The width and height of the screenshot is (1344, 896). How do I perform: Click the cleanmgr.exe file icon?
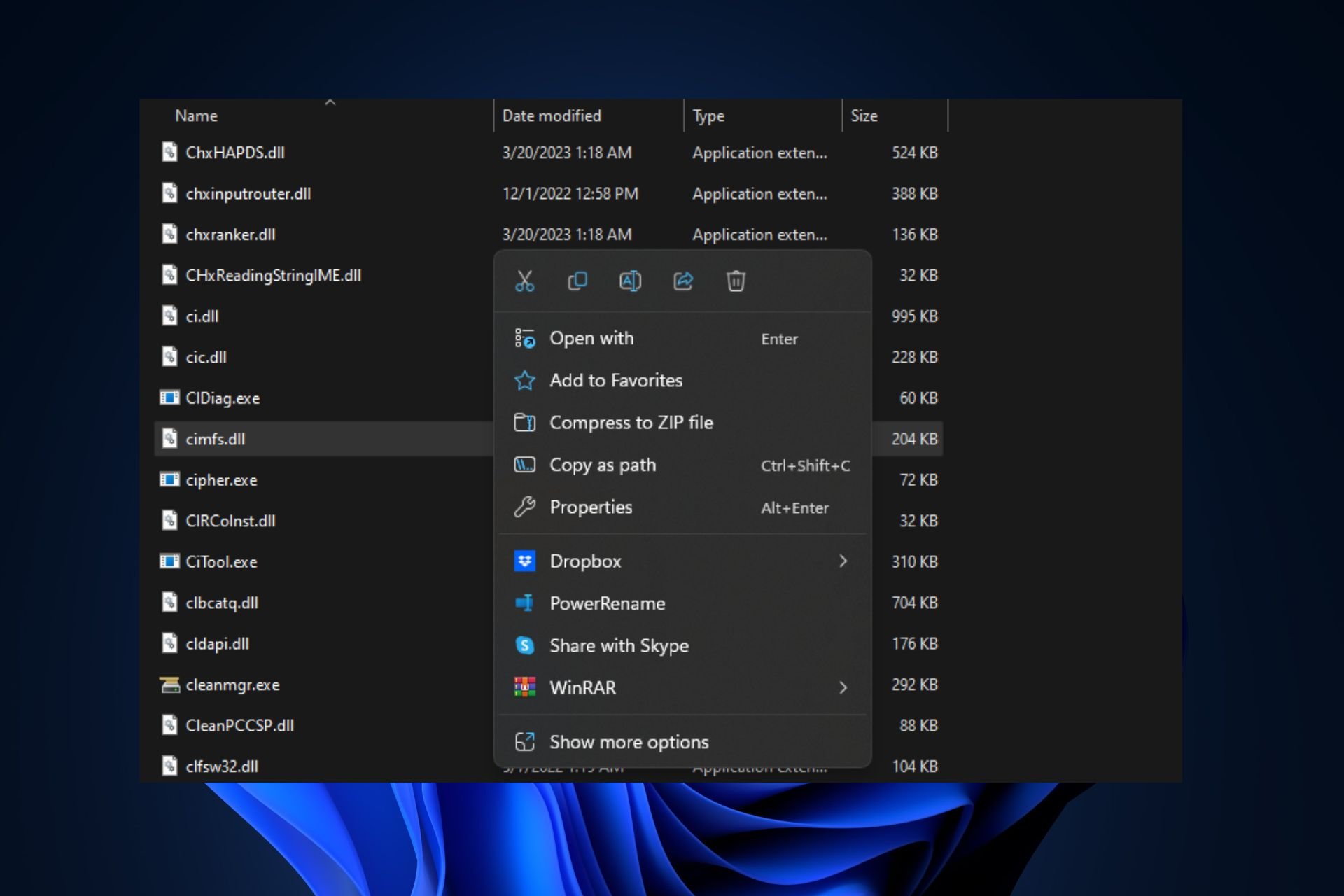click(x=169, y=685)
